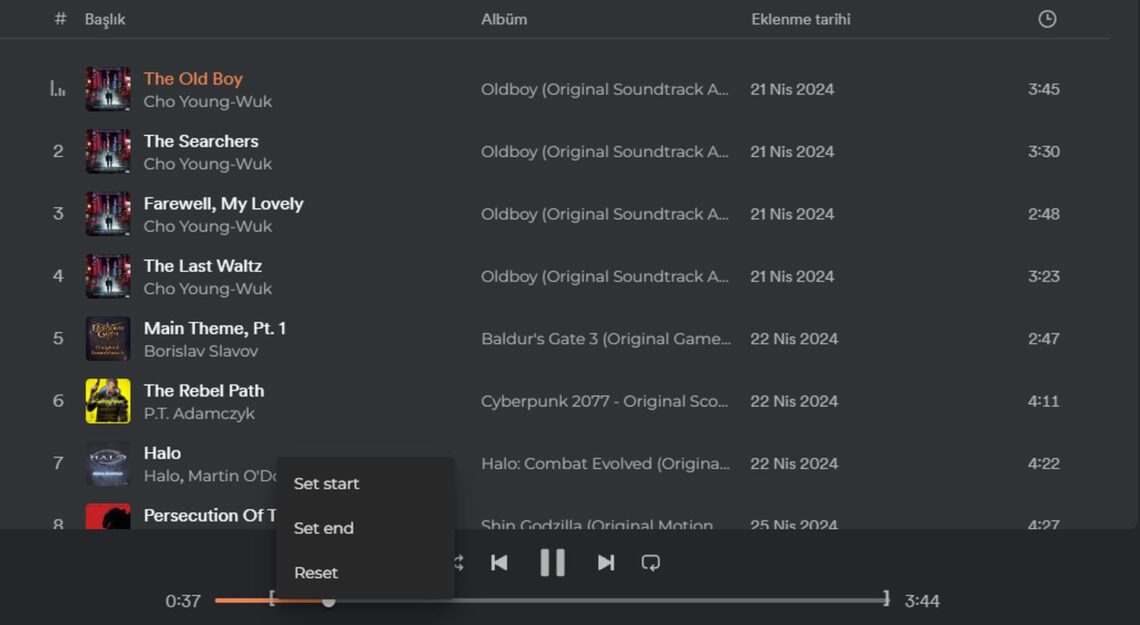Screen dimensions: 1140x625
Task: Pause the currently playing track
Action: 552,562
